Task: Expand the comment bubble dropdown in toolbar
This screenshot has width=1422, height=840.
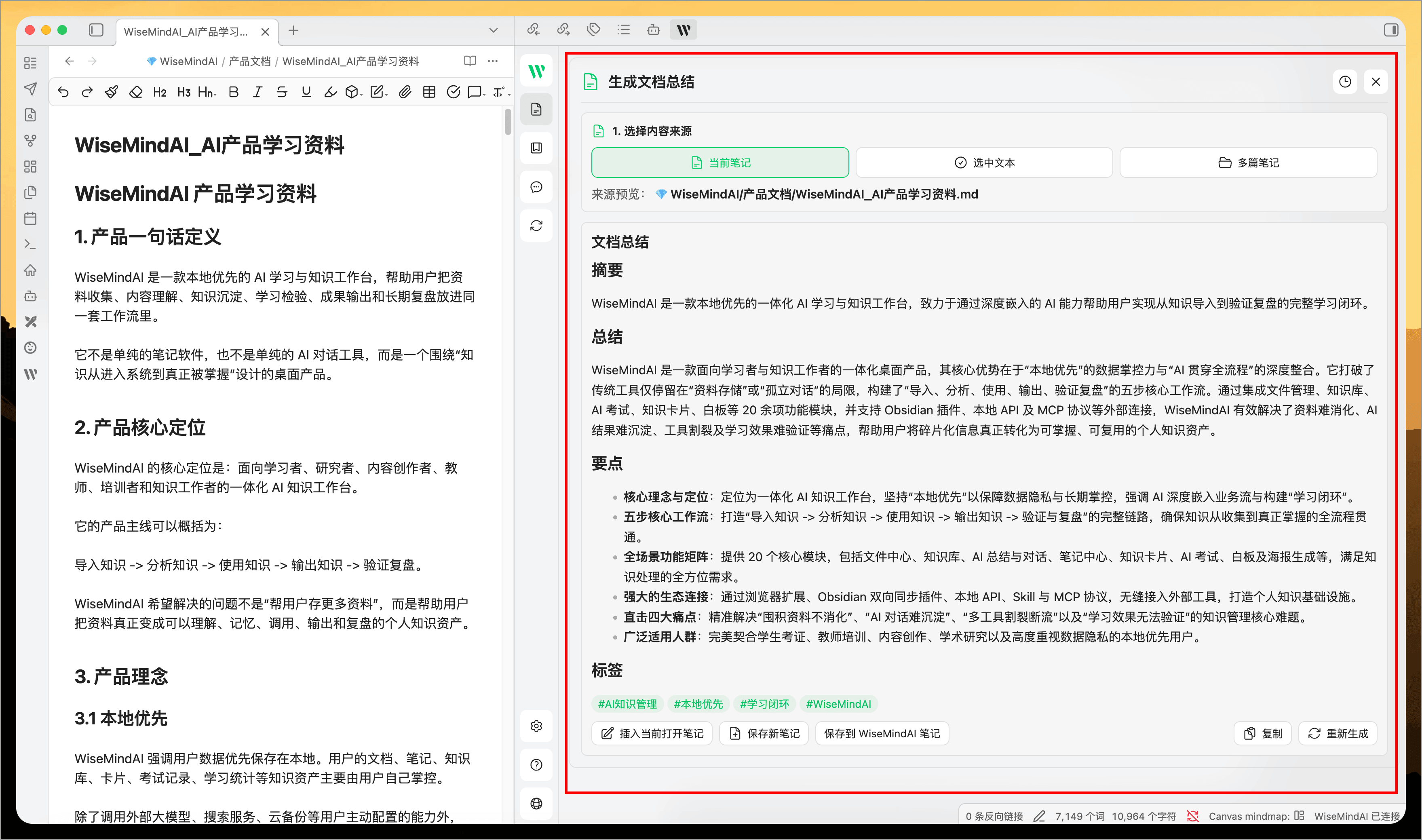Action: pos(477,92)
